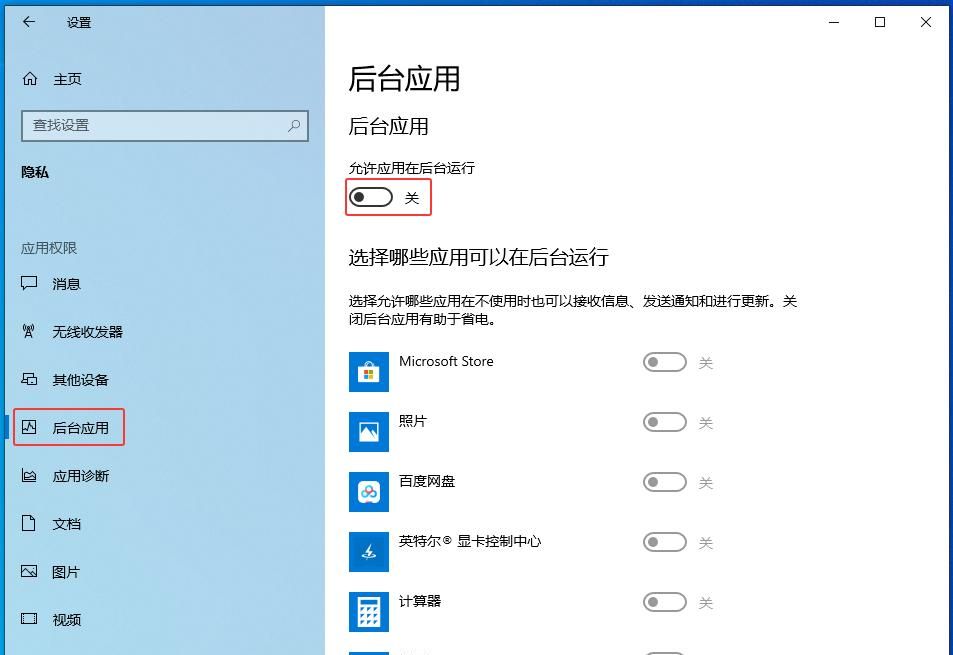Enable the 允许应用在后台运行 master switch
The height and width of the screenshot is (655, 953).
coord(371,197)
